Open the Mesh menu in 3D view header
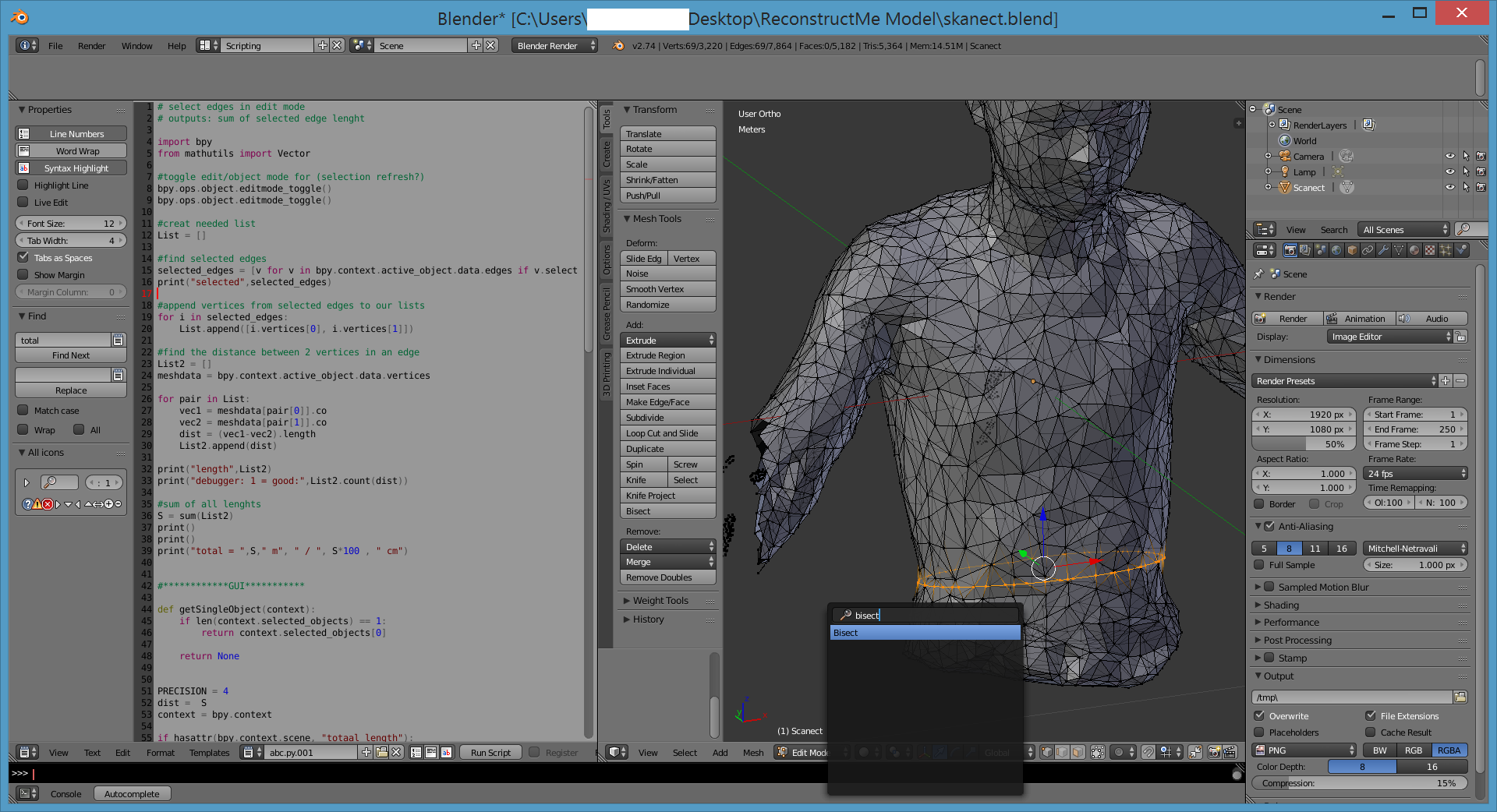The image size is (1497, 812). coord(753,752)
